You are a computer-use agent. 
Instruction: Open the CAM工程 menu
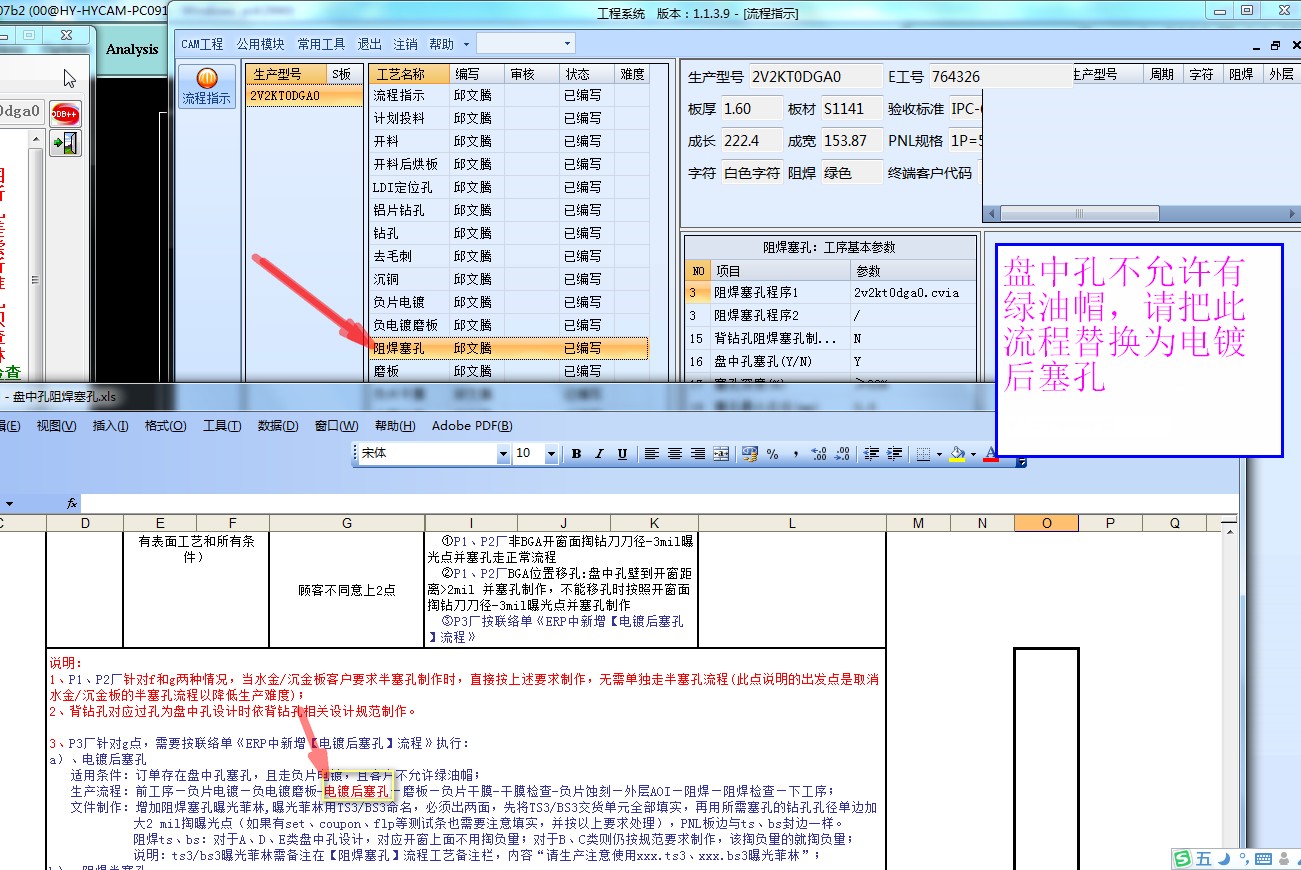point(202,44)
